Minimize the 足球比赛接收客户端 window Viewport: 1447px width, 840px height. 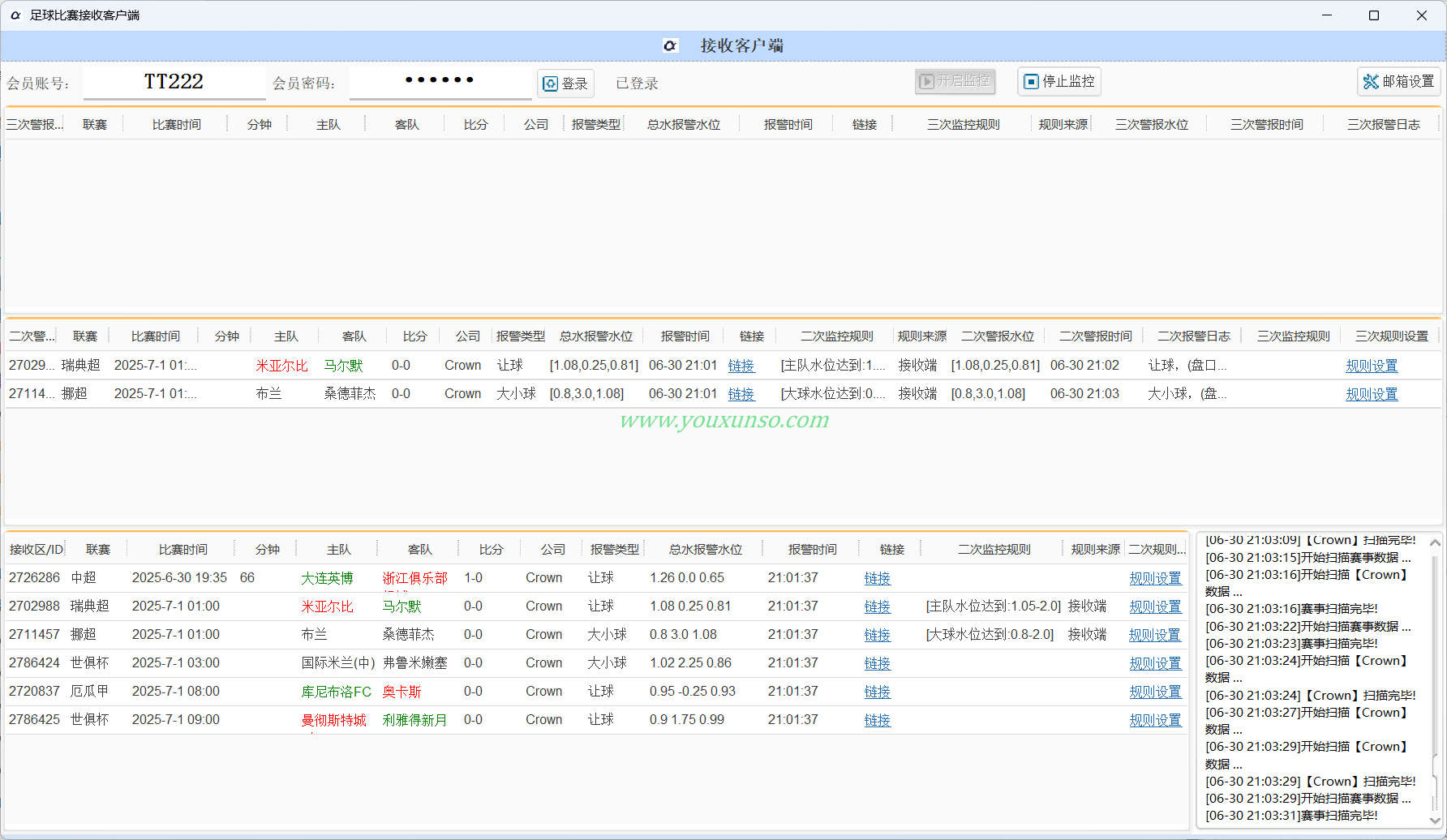tap(1327, 15)
